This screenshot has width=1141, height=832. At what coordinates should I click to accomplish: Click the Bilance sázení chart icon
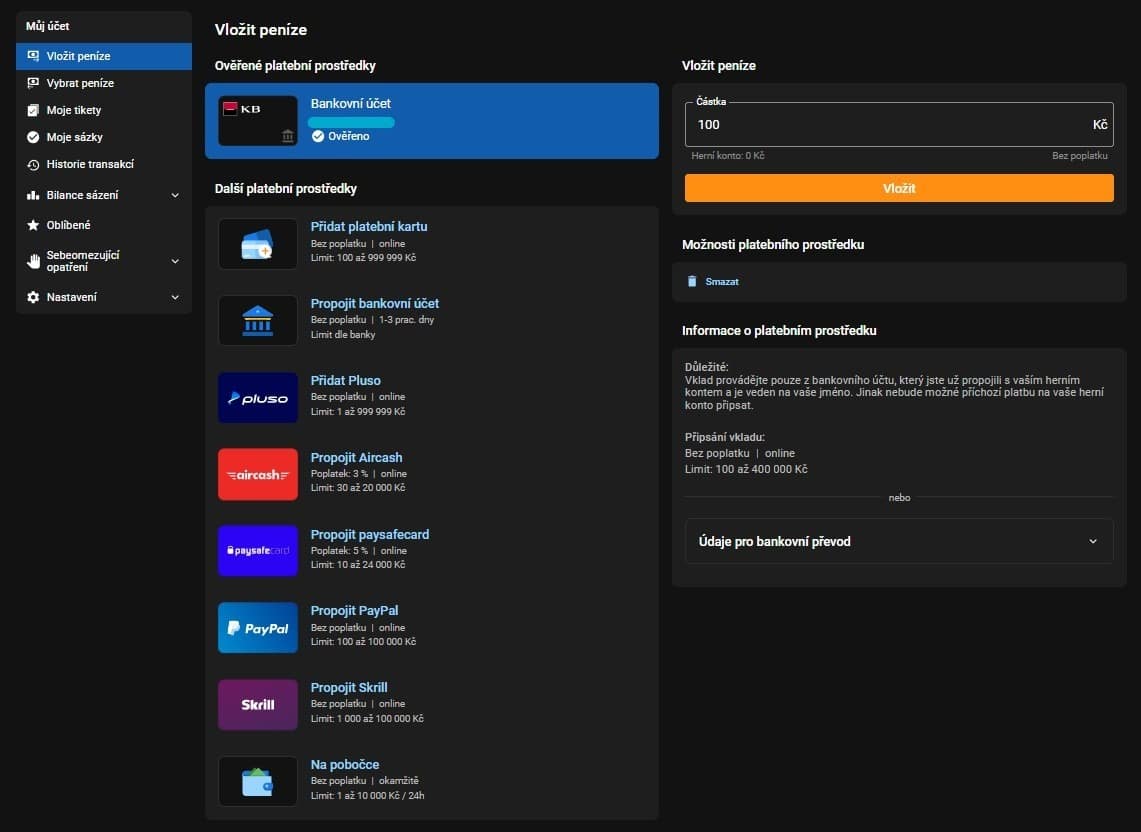pyautogui.click(x=33, y=195)
